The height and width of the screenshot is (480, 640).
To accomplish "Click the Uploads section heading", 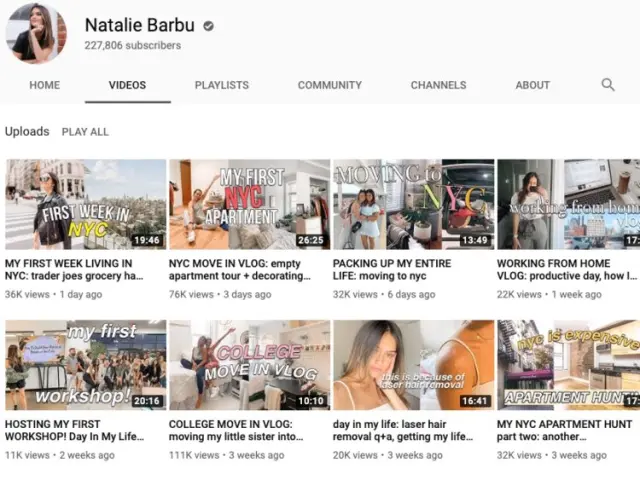I will tap(27, 131).
